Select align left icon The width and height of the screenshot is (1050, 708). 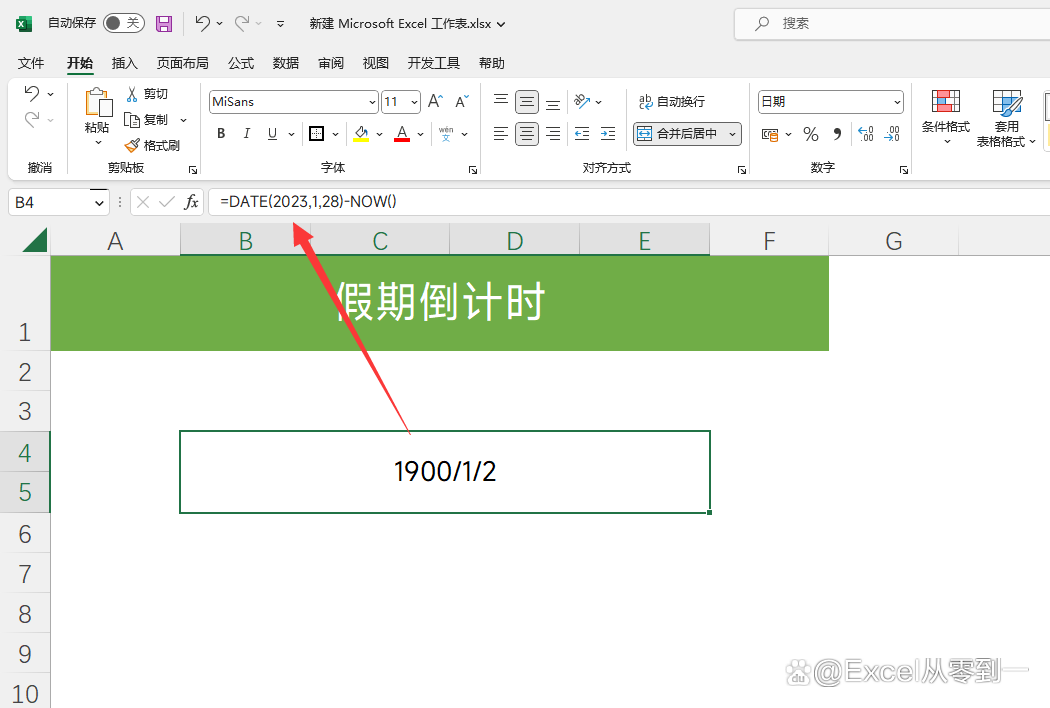[x=501, y=134]
